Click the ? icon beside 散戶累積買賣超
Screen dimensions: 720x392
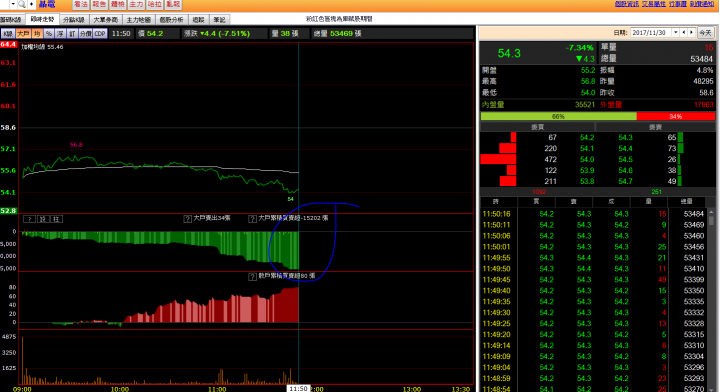[x=252, y=276]
